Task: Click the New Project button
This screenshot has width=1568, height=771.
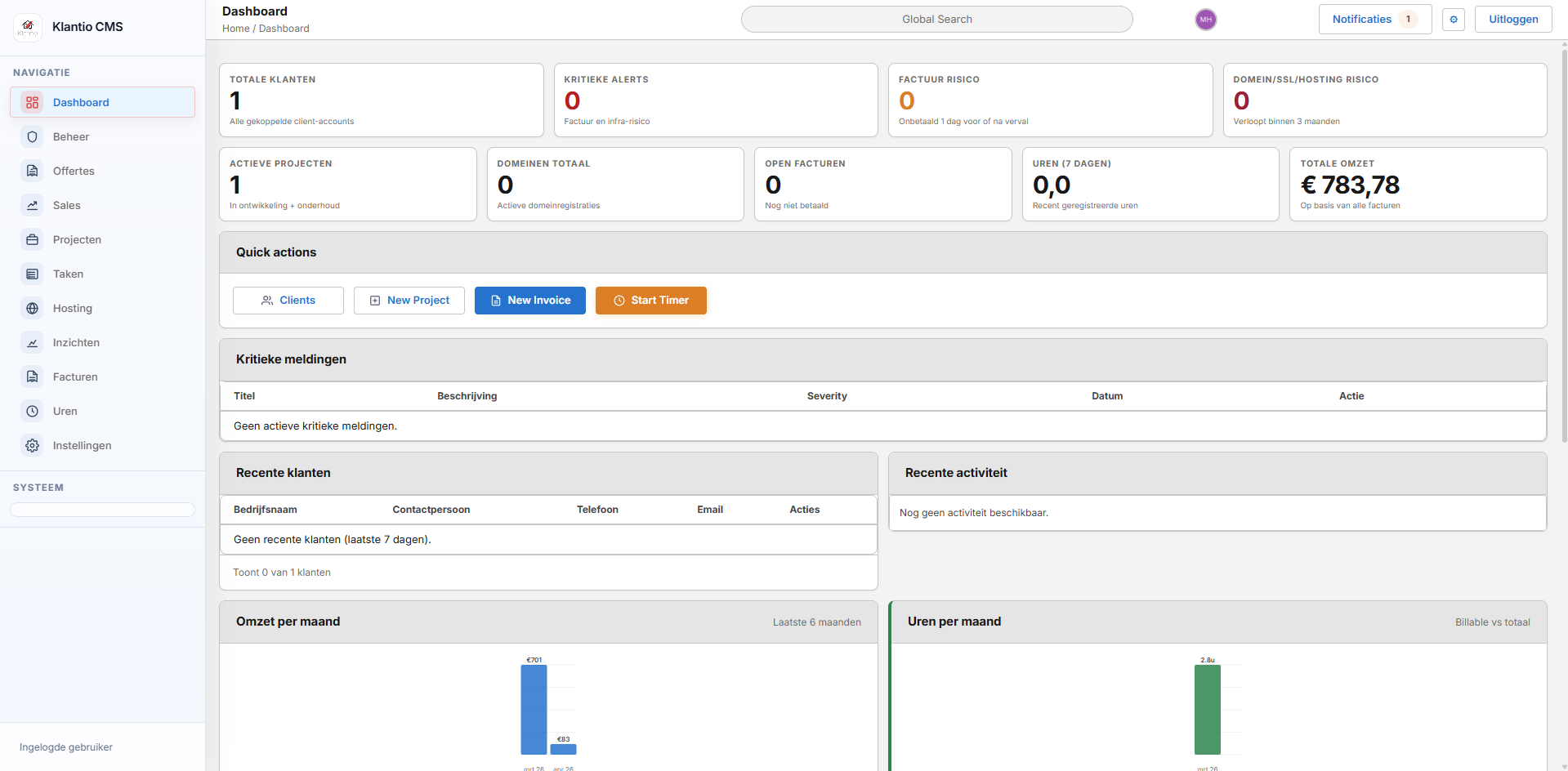Action: click(x=409, y=301)
